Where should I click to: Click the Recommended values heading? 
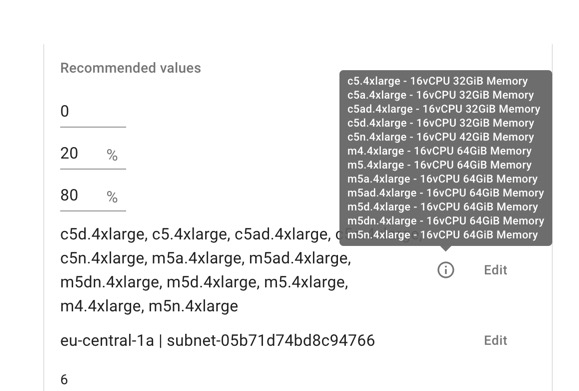click(x=131, y=68)
